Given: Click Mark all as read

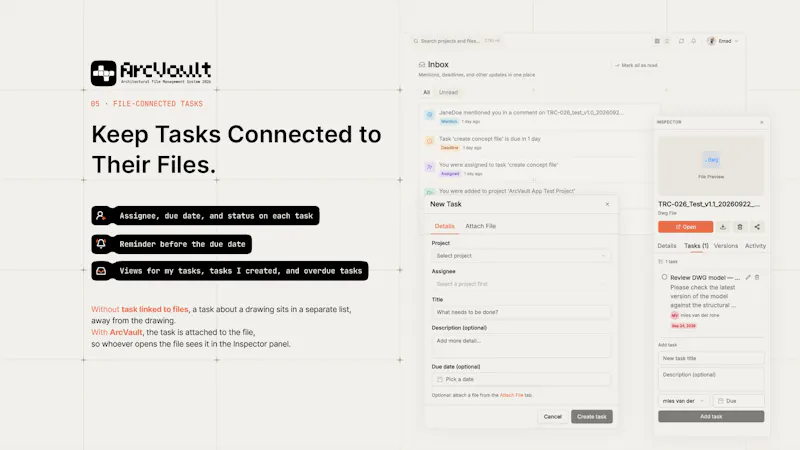Looking at the screenshot, I should (x=636, y=65).
